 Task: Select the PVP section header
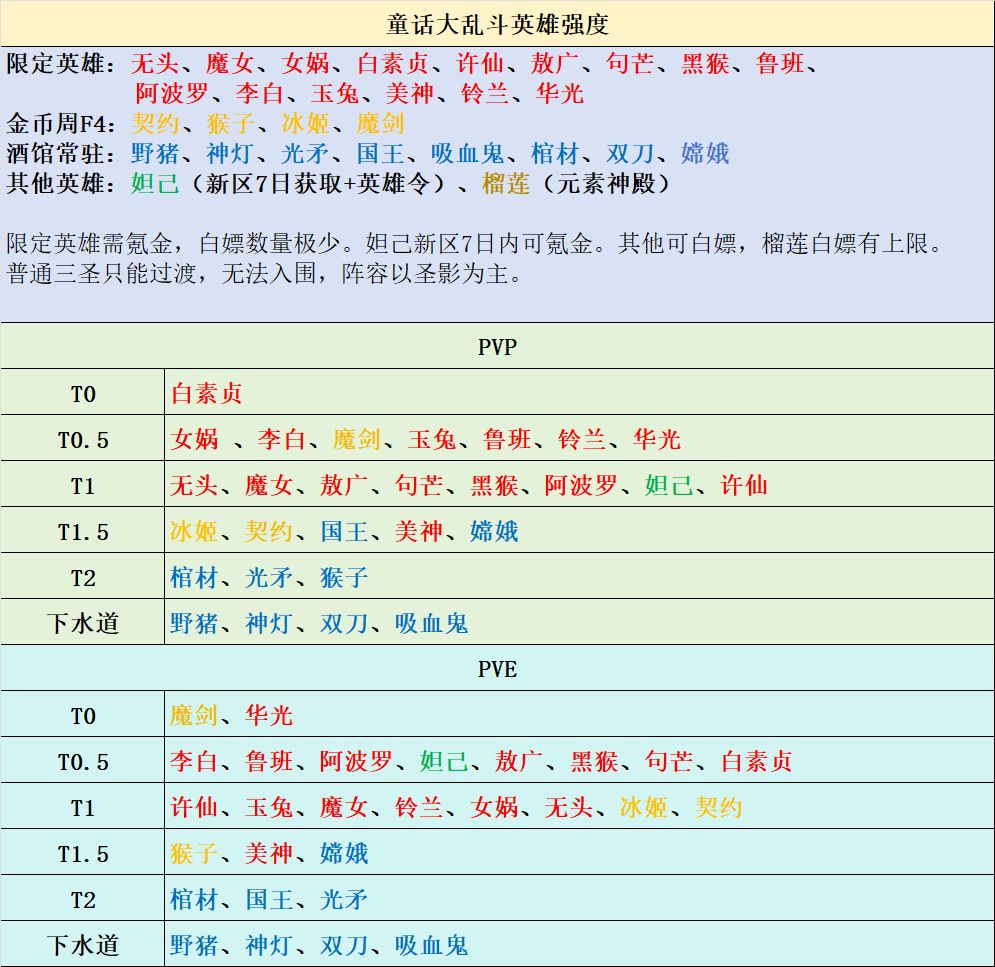tap(498, 347)
